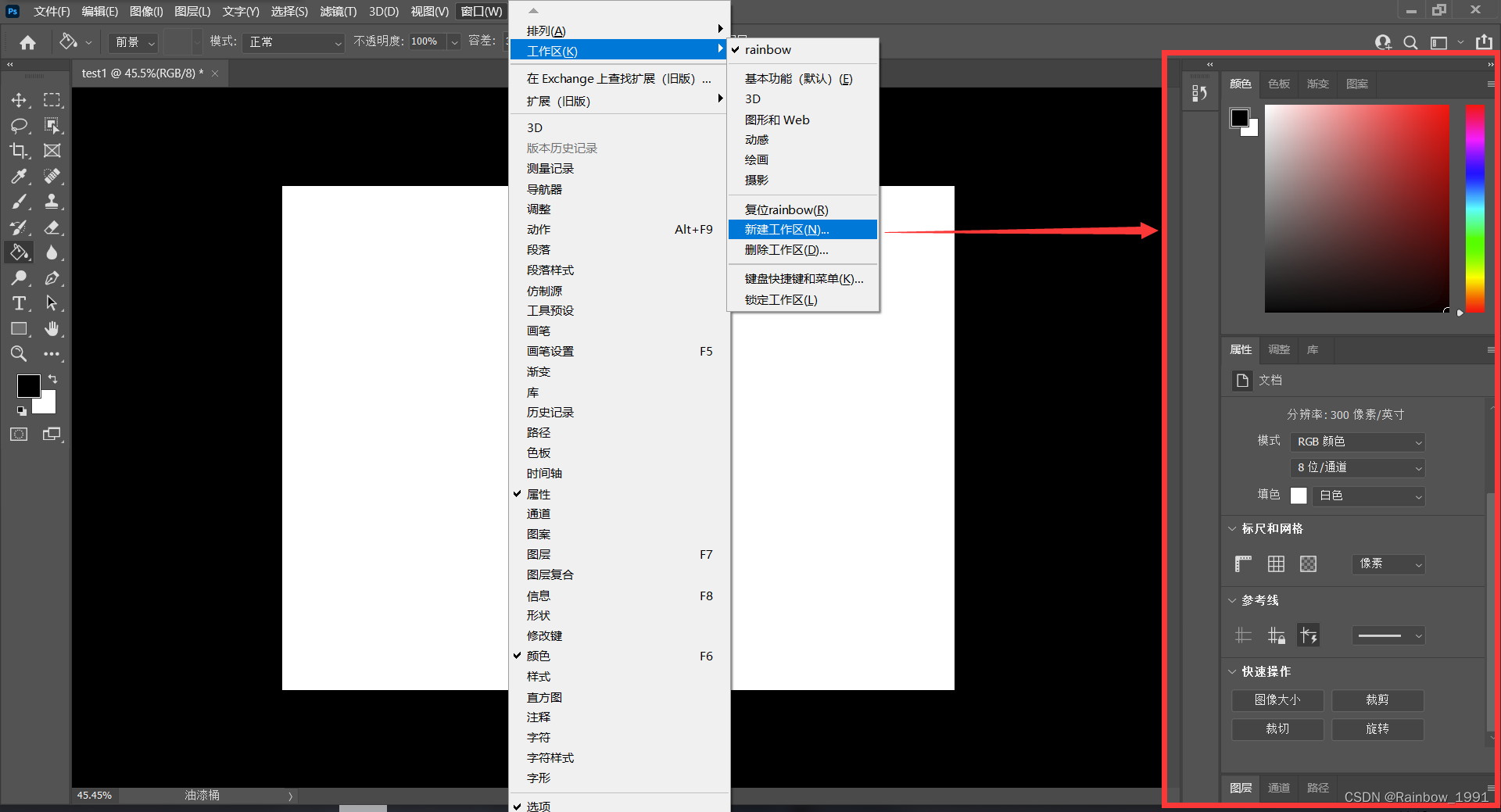Collapse the Quick Actions section
This screenshot has width=1501, height=812.
click(x=1232, y=672)
